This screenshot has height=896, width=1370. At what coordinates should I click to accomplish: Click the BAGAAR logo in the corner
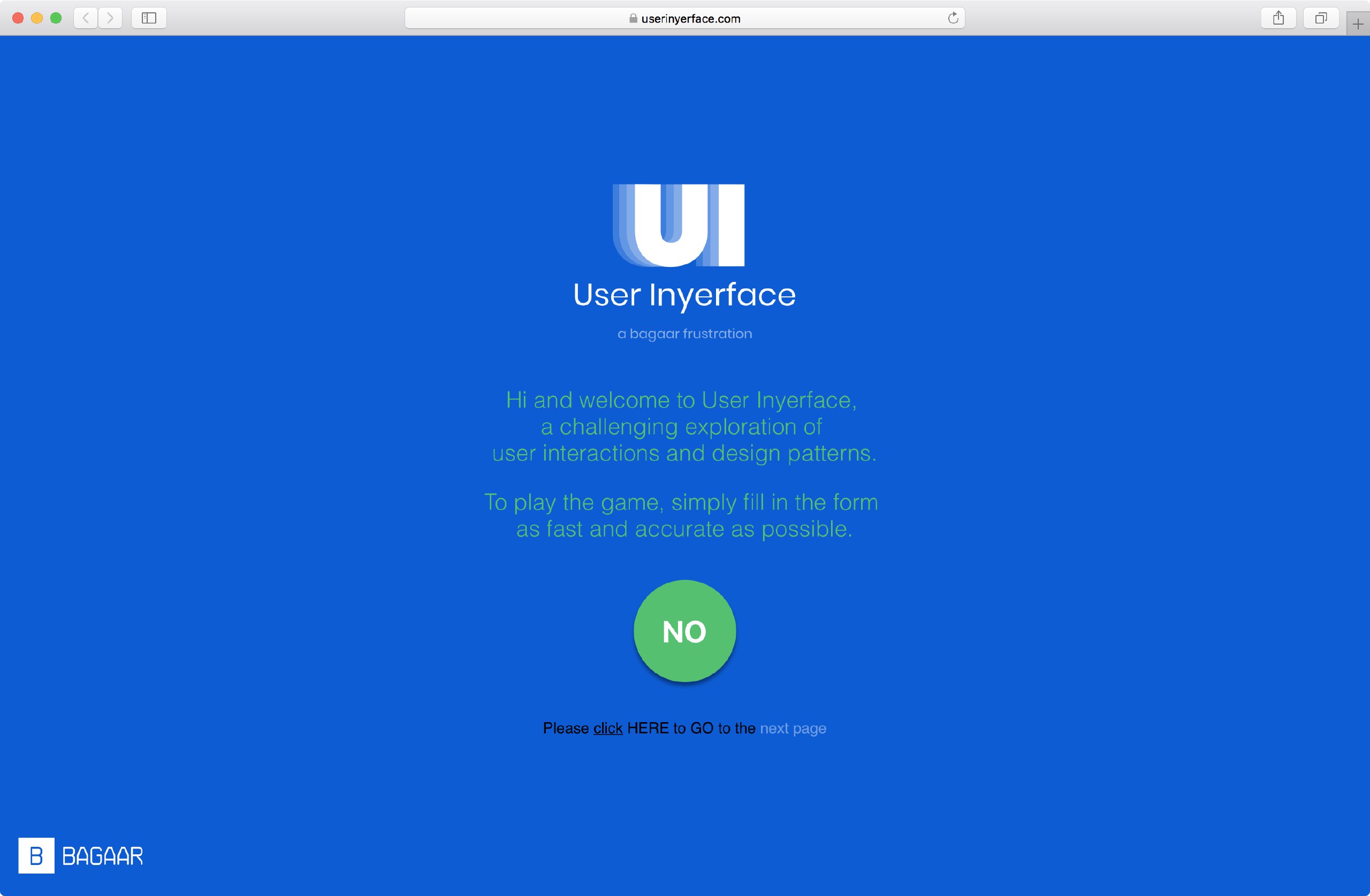tap(81, 856)
